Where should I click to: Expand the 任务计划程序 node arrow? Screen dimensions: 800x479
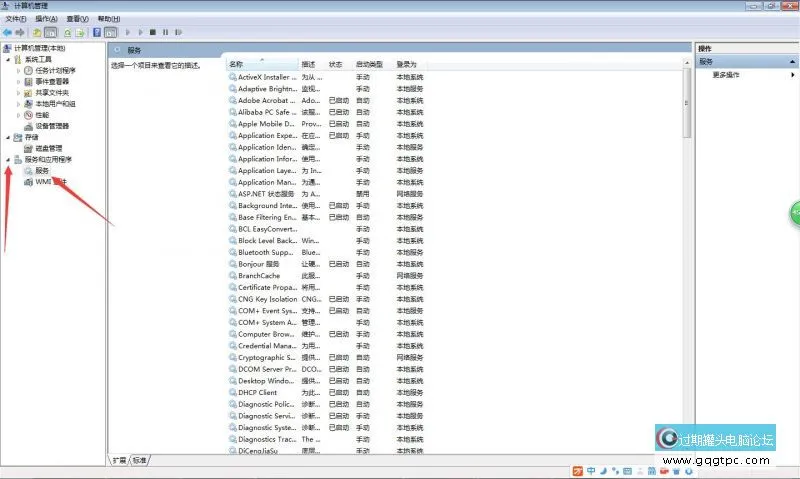coord(18,70)
